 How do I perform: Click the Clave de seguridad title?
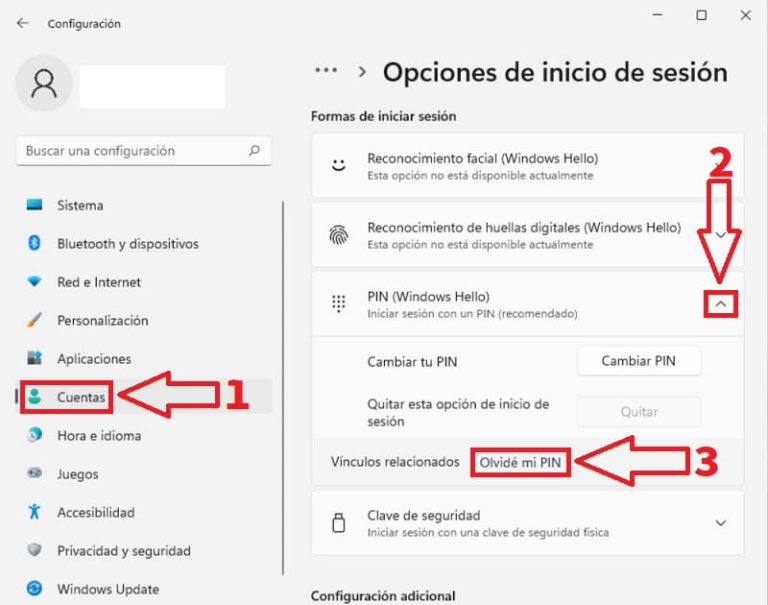pyautogui.click(x=424, y=515)
